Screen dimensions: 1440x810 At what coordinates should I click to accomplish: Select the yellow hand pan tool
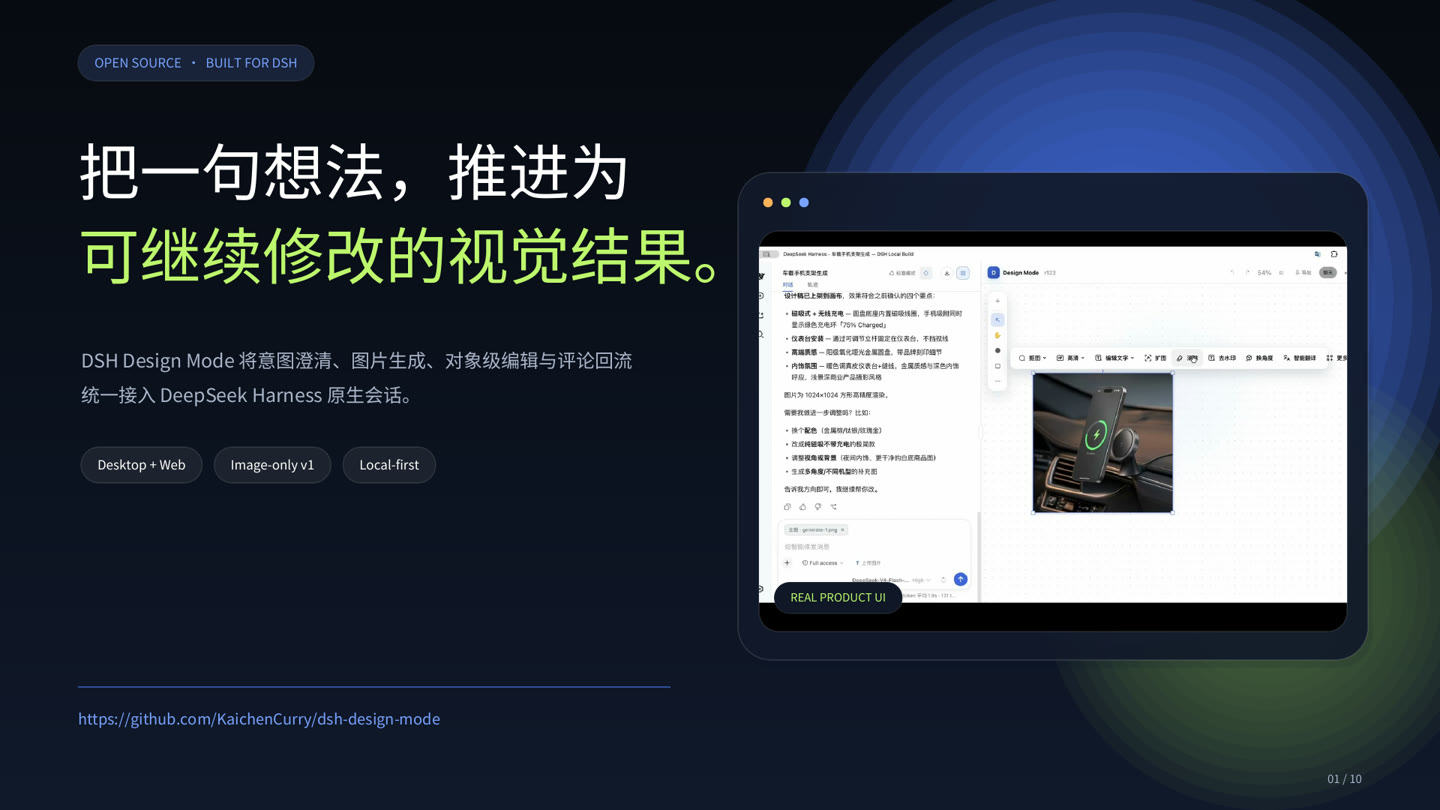[997, 335]
